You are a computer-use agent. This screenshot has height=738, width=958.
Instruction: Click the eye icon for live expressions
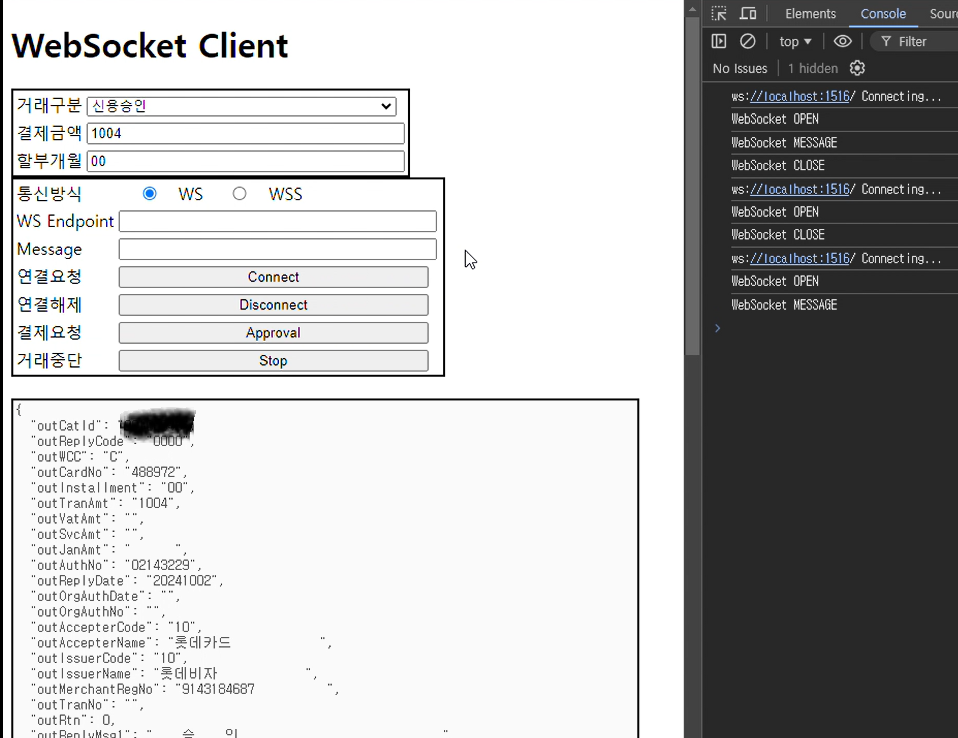point(843,42)
